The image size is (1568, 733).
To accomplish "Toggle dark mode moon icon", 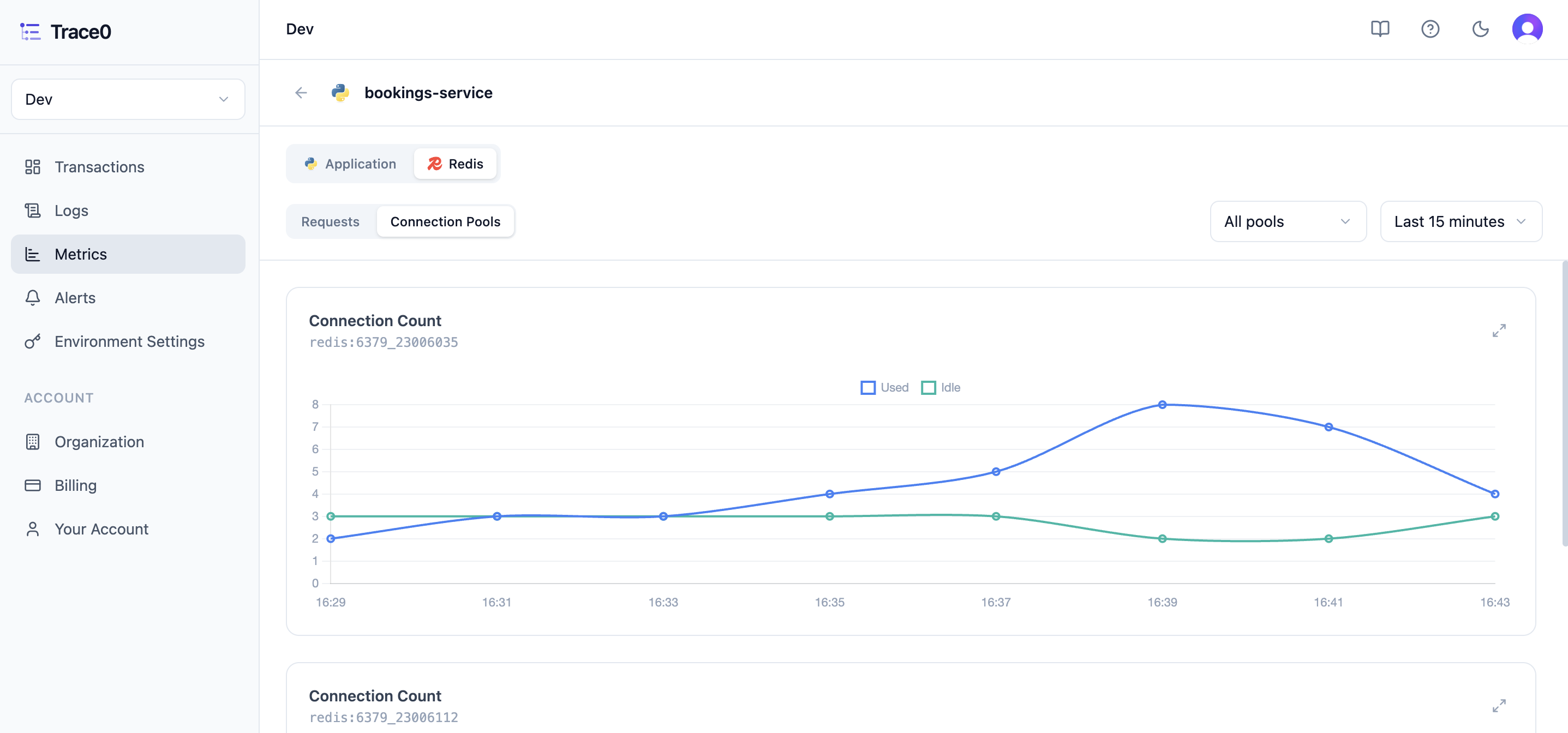I will (1480, 28).
